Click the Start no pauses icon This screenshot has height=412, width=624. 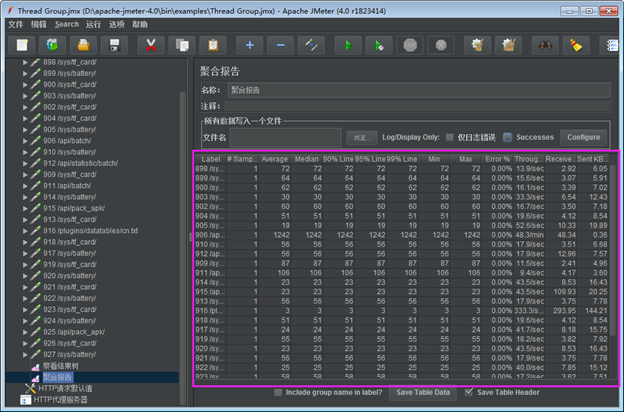coord(379,45)
